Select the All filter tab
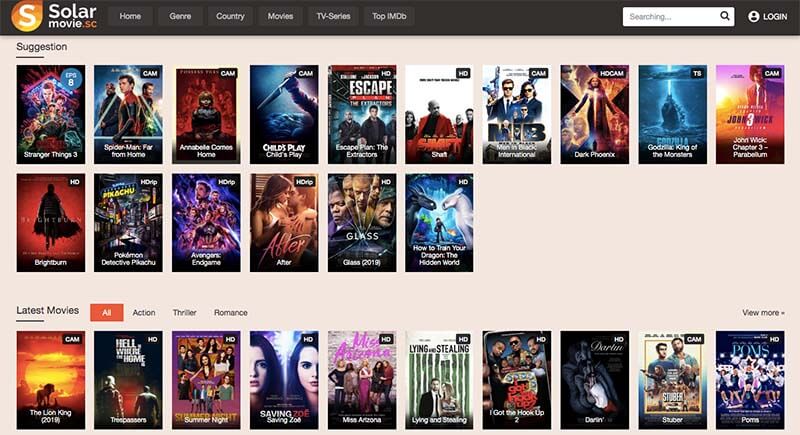 tap(107, 313)
